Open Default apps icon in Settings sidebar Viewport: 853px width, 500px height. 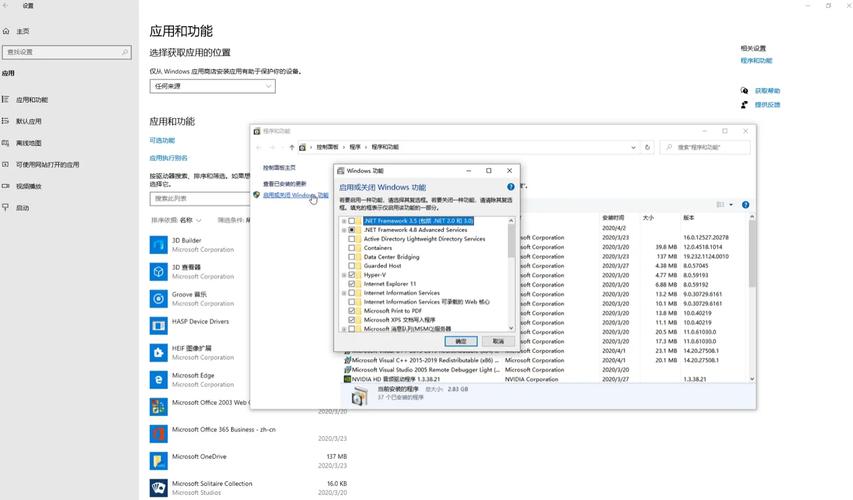(5, 121)
